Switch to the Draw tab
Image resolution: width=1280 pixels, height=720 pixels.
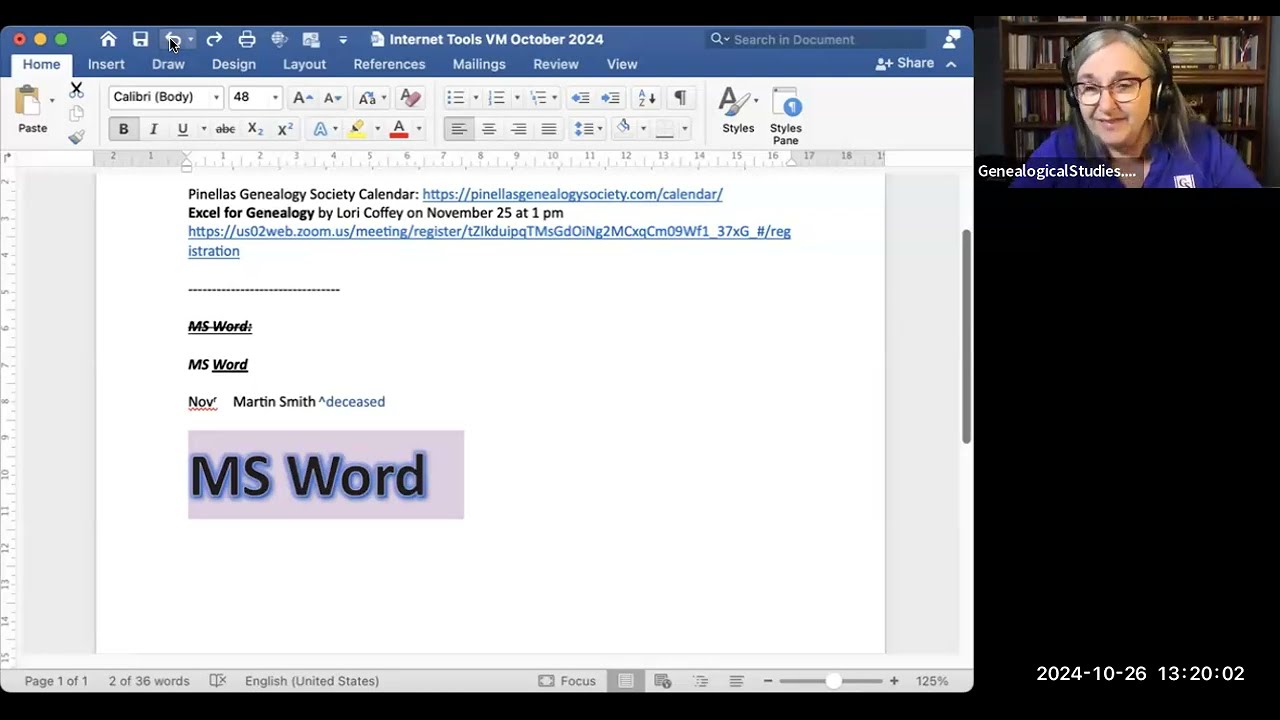pos(168,64)
